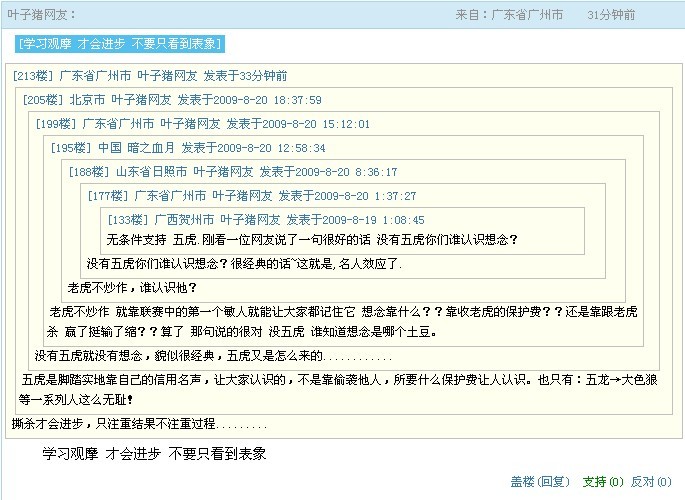Click the 盖楼(回复) reply link

(x=539, y=482)
